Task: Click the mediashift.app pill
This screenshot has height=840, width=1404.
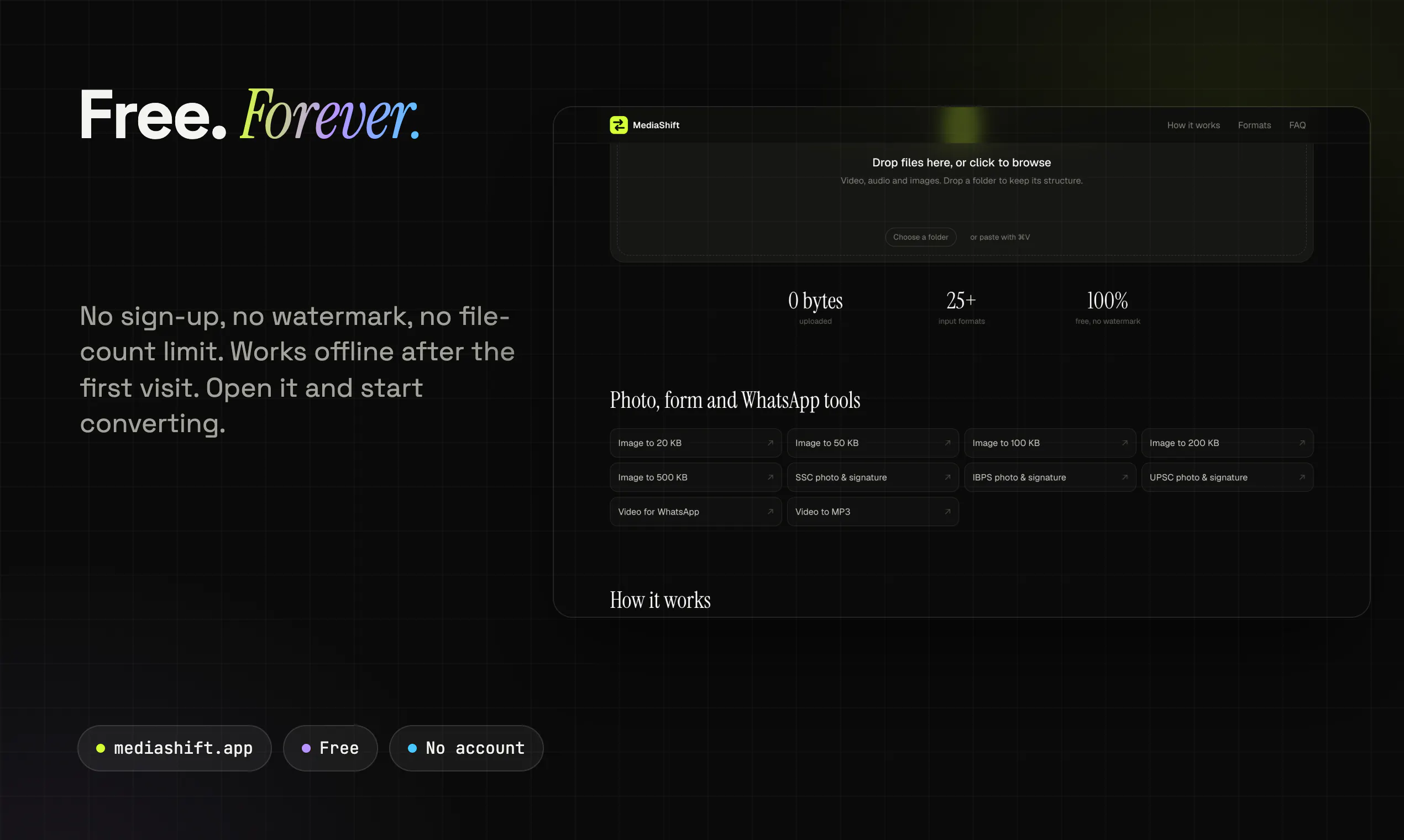Action: pos(174,748)
